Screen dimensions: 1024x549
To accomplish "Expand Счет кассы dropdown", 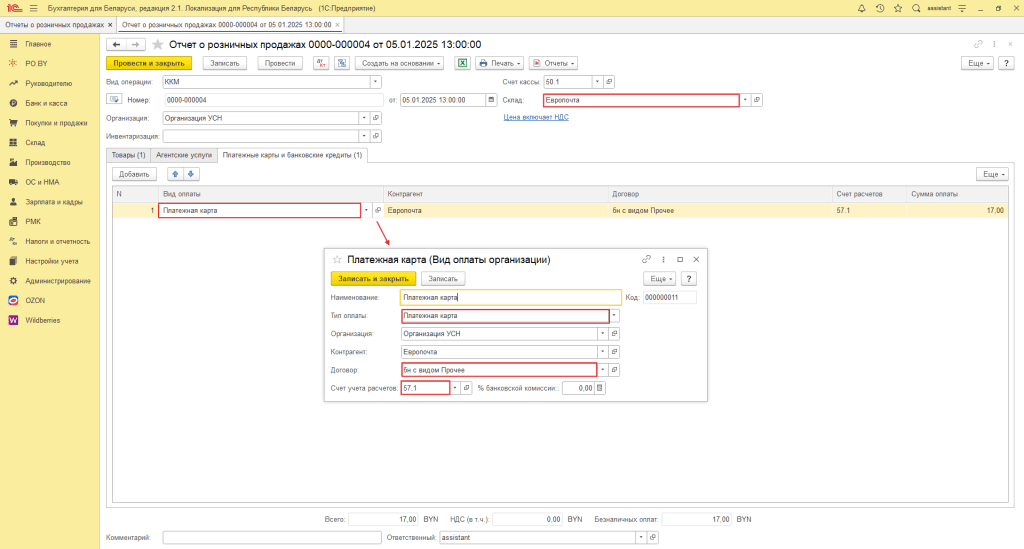I will click(597, 82).
